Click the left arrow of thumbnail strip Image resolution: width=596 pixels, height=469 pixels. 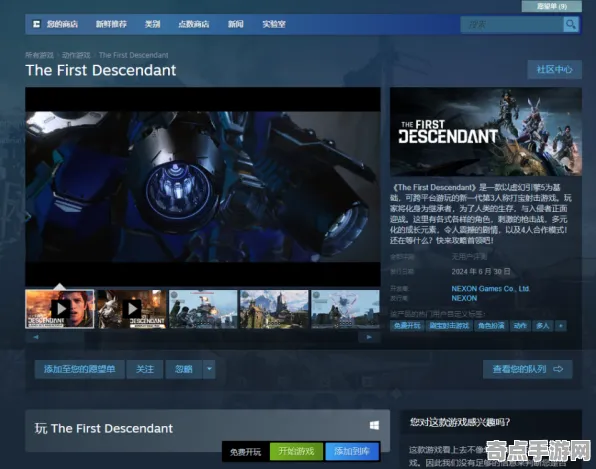36,337
